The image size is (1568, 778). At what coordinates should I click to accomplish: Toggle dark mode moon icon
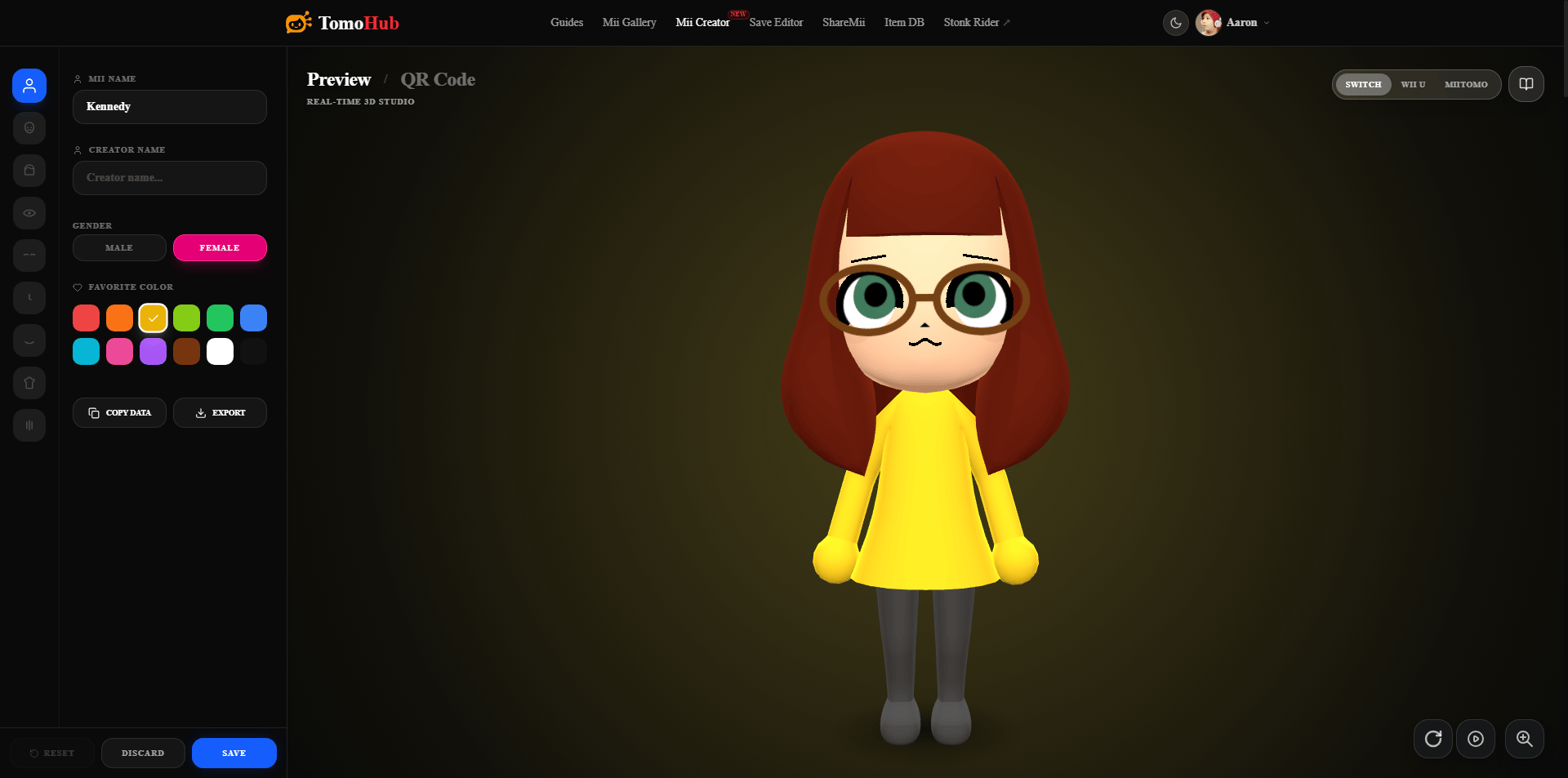point(1176,23)
